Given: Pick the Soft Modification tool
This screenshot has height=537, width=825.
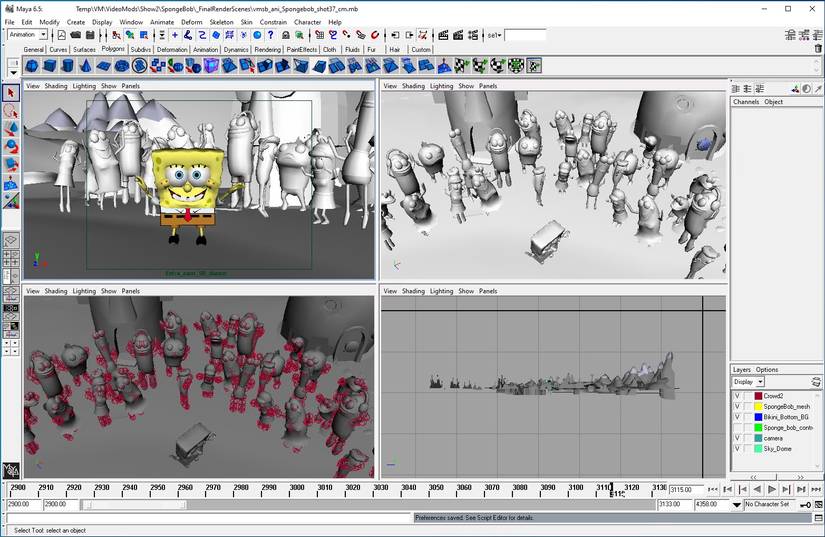Looking at the screenshot, I should [11, 183].
